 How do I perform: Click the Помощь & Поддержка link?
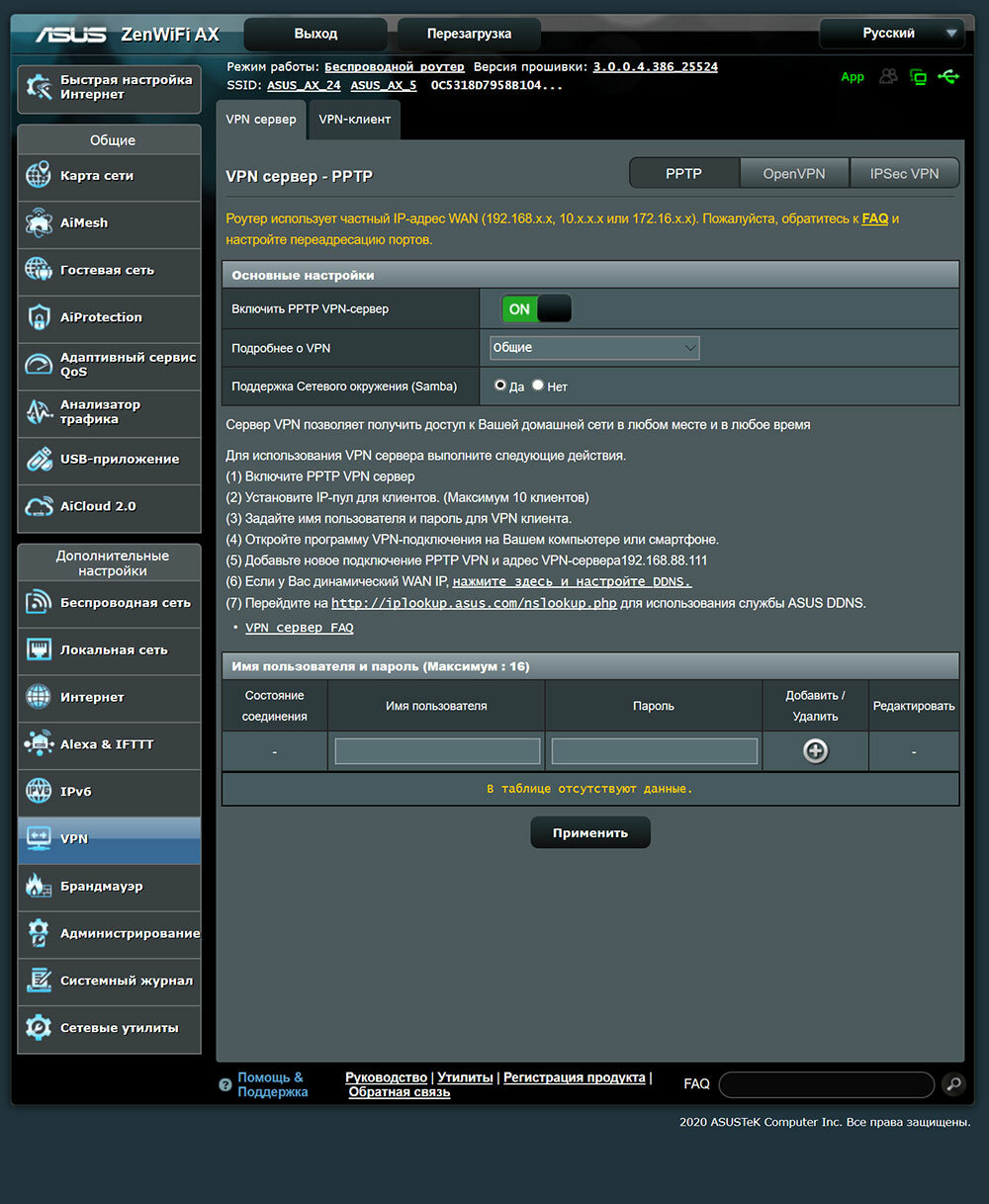pos(273,1084)
